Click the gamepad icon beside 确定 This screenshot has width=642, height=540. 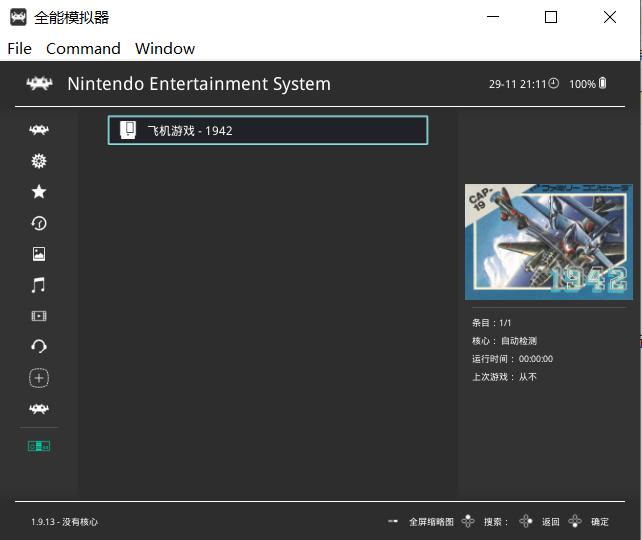[575, 521]
